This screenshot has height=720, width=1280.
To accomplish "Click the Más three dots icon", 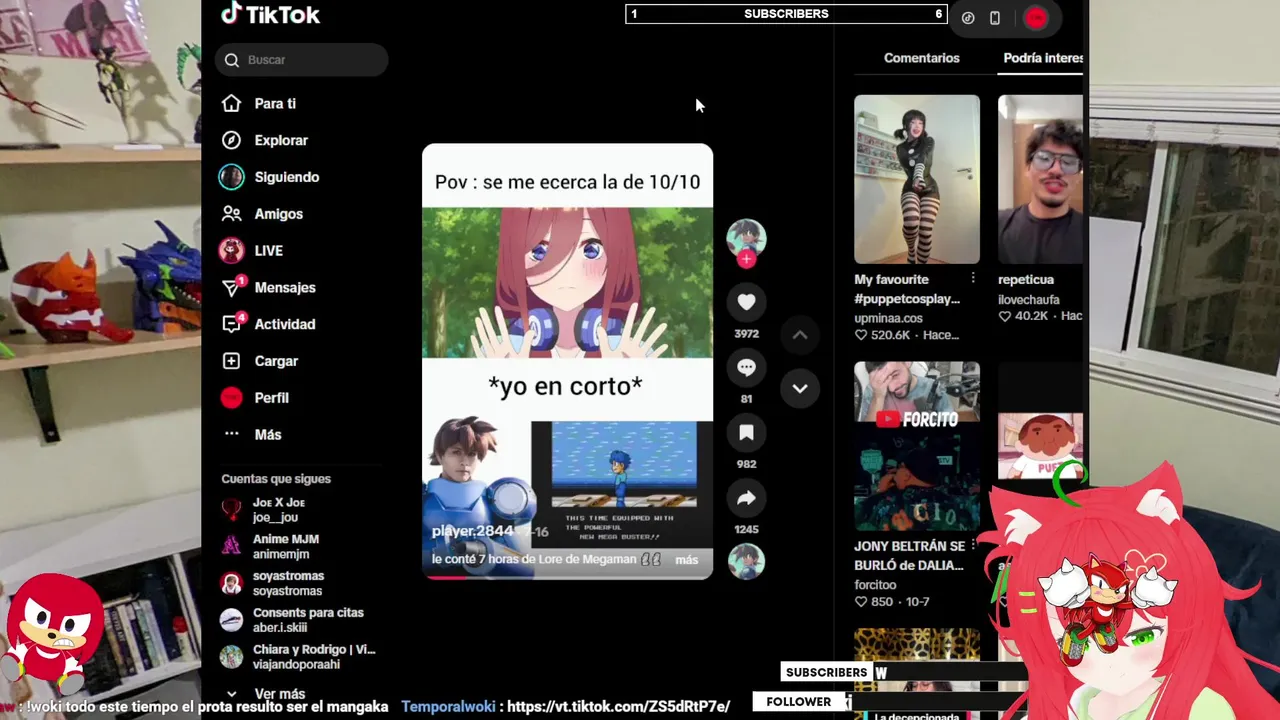I will point(231,434).
